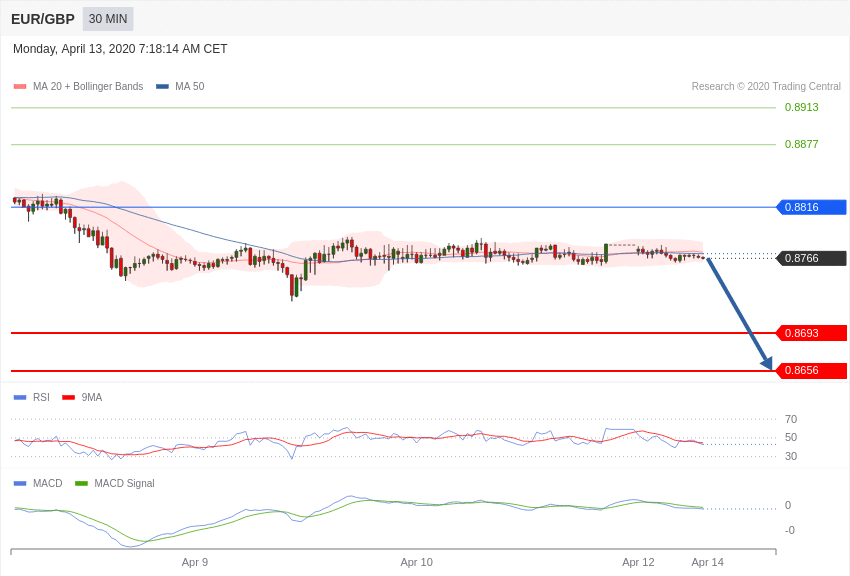The width and height of the screenshot is (850, 576).
Task: Click the 0.8913 resistance level label
Action: [x=801, y=107]
